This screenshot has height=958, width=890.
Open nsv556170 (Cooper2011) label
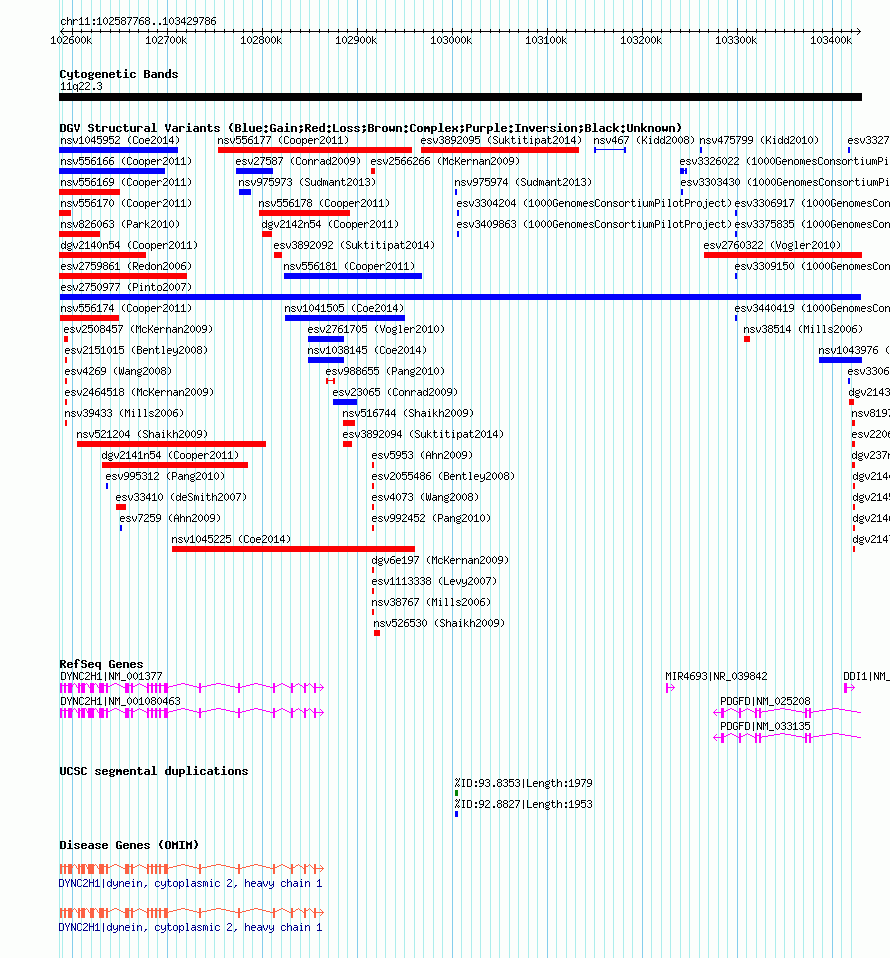click(126, 203)
